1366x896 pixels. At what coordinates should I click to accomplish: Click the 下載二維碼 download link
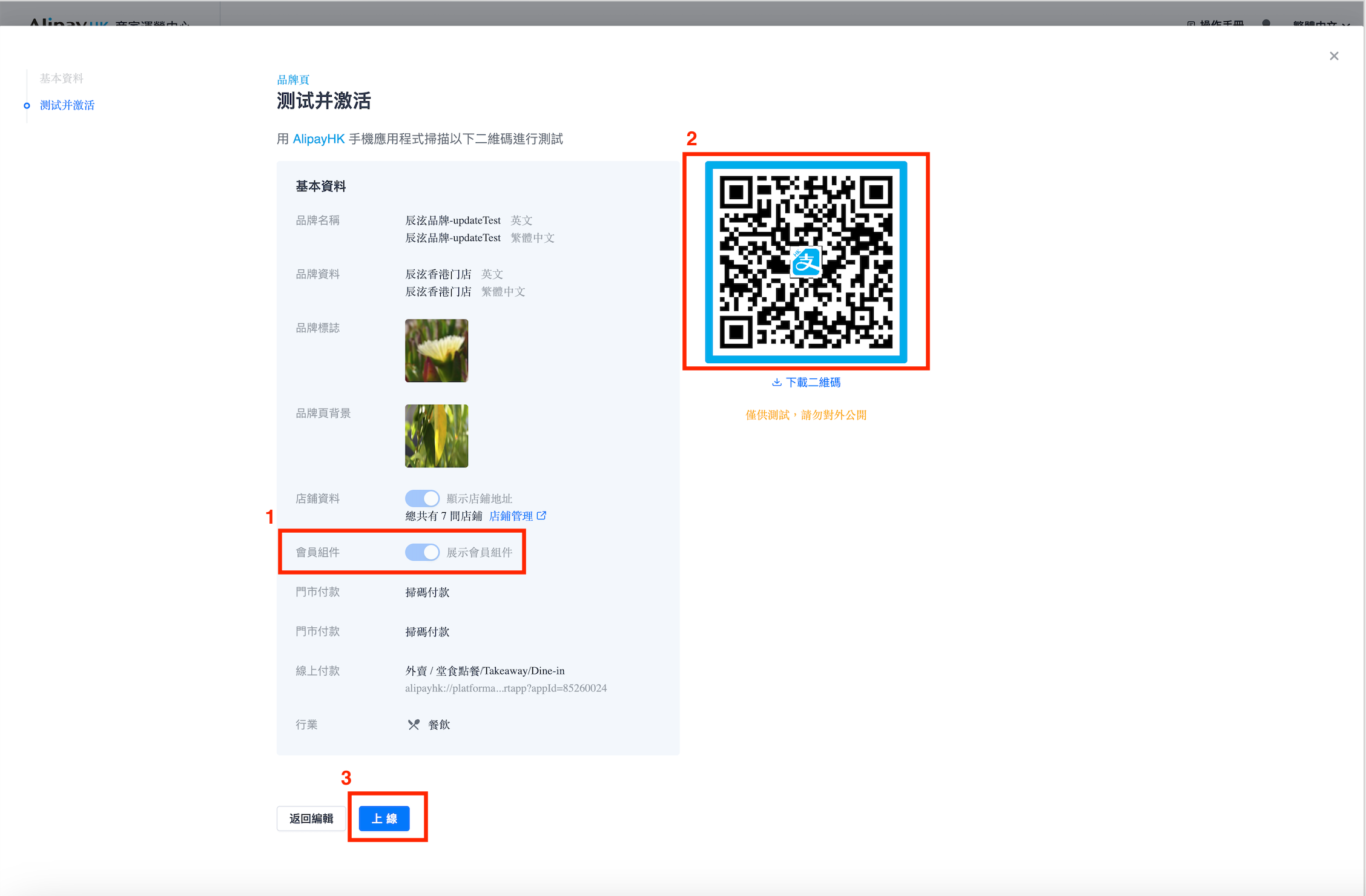coord(813,382)
